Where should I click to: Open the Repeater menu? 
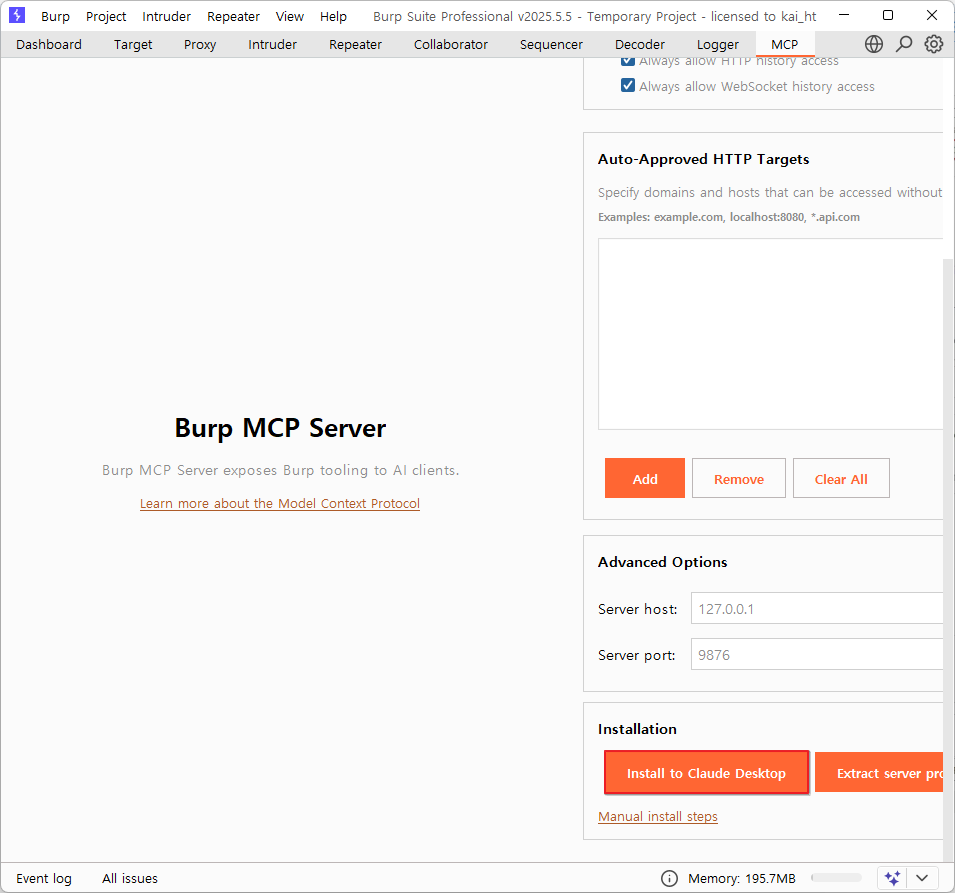(x=233, y=16)
